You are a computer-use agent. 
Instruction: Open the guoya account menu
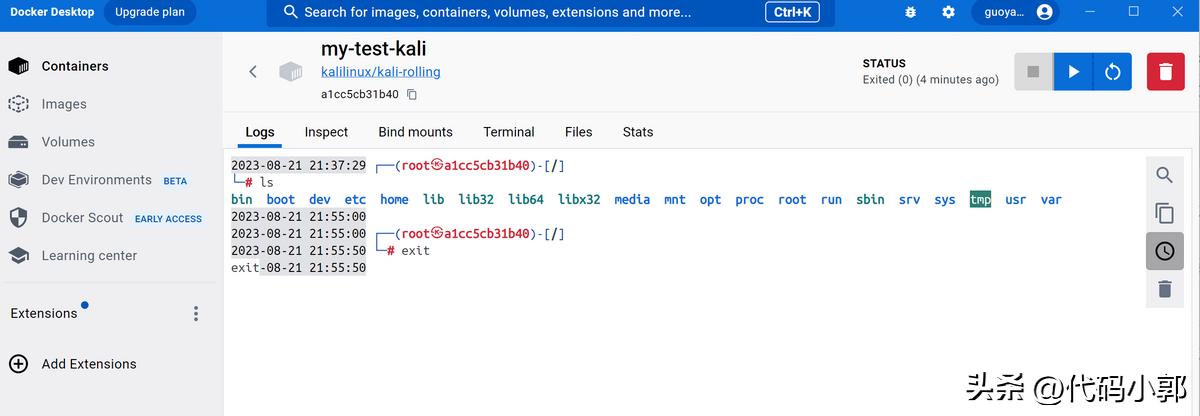[x=1014, y=12]
